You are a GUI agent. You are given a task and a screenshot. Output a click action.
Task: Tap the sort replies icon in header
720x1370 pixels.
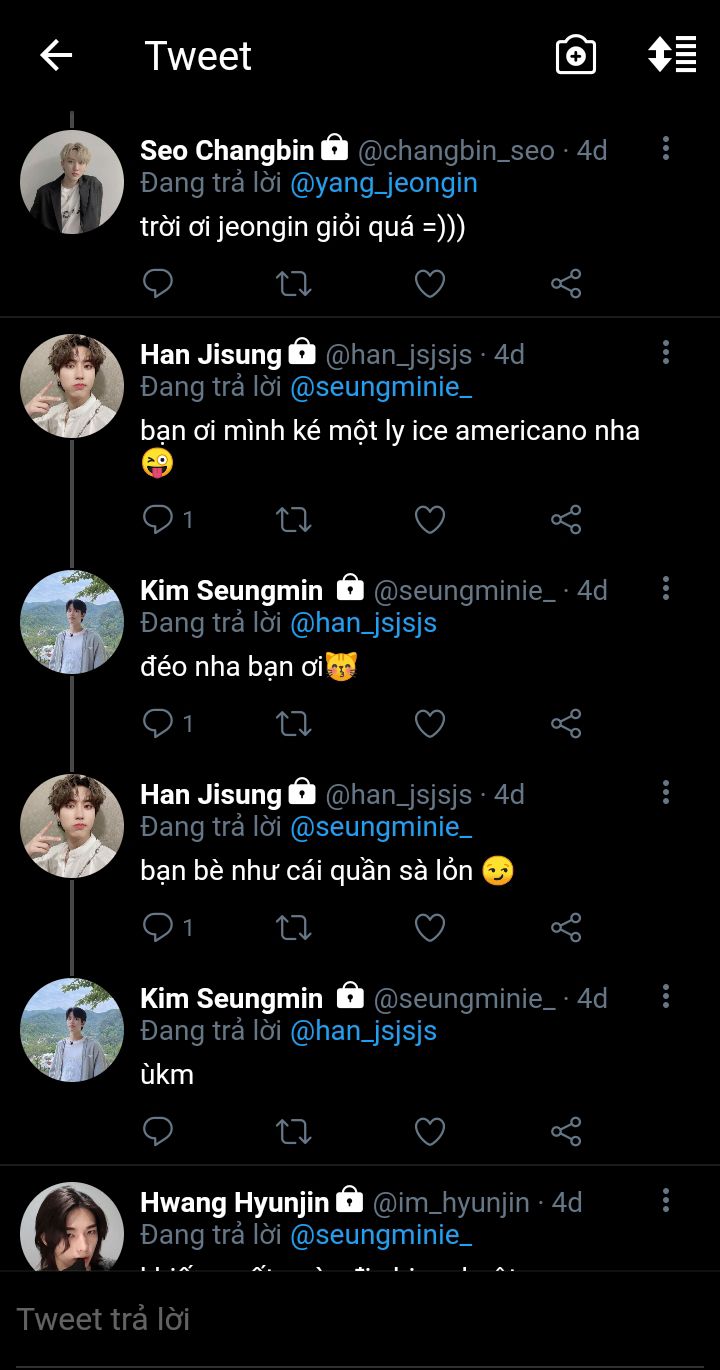point(672,55)
